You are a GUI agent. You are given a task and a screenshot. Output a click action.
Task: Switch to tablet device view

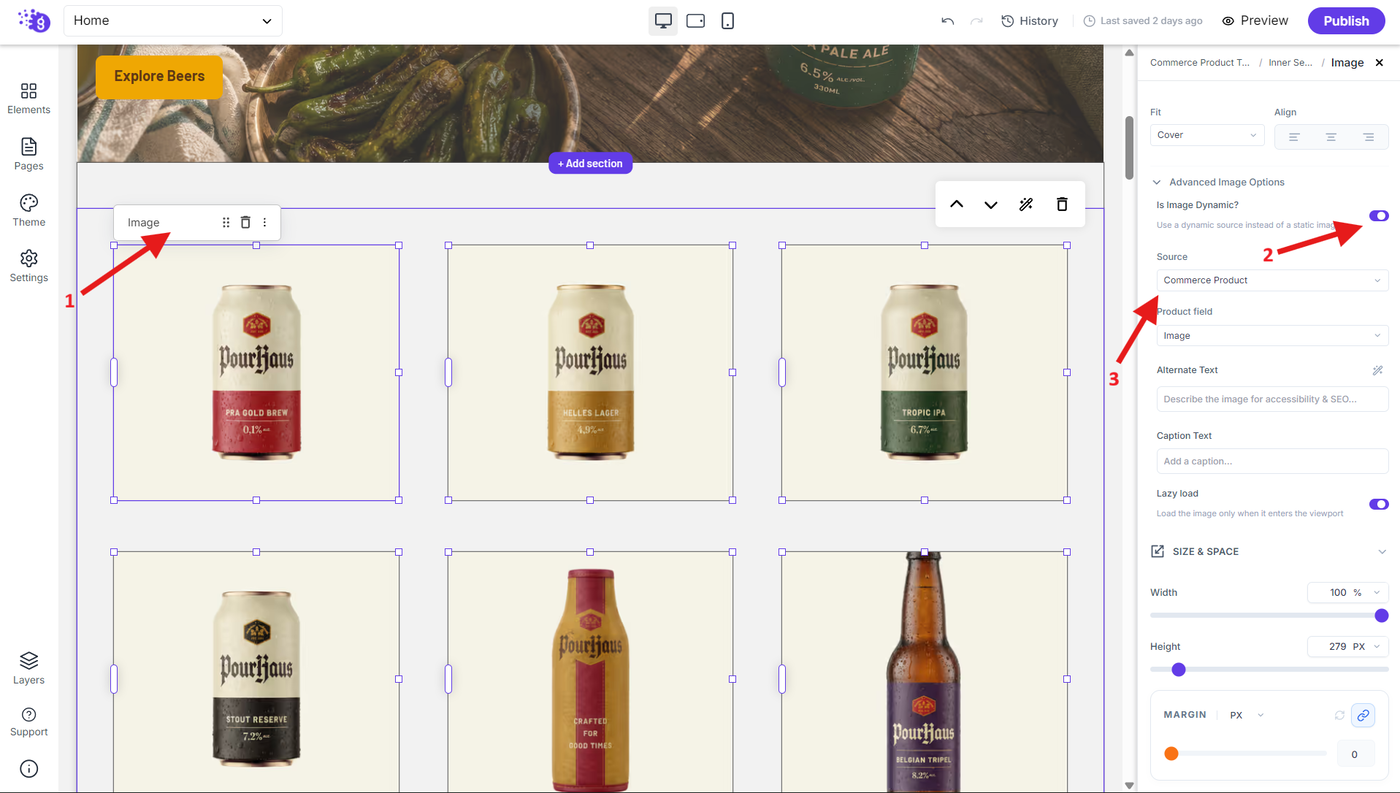[696, 21]
